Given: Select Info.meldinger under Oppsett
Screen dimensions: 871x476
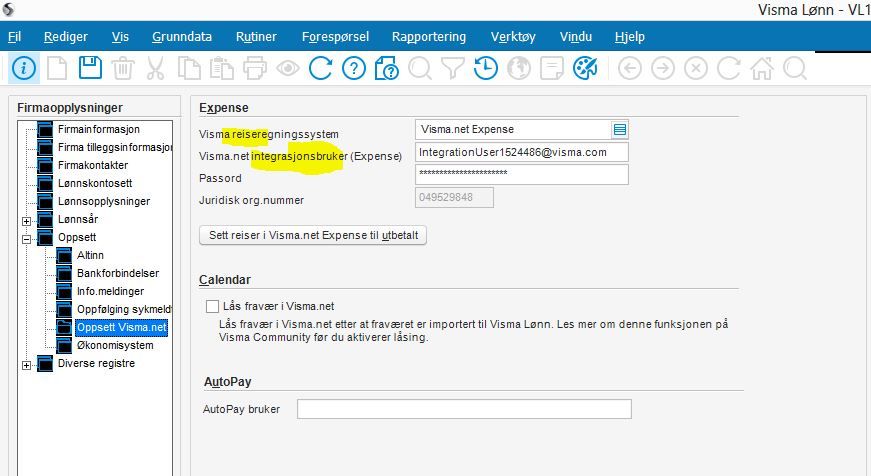Looking at the screenshot, I should coord(110,291).
